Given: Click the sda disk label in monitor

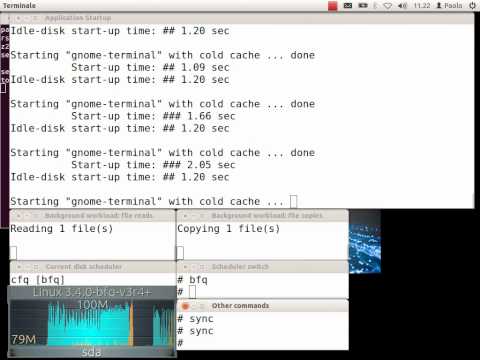Looking at the screenshot, I should (x=91, y=352).
